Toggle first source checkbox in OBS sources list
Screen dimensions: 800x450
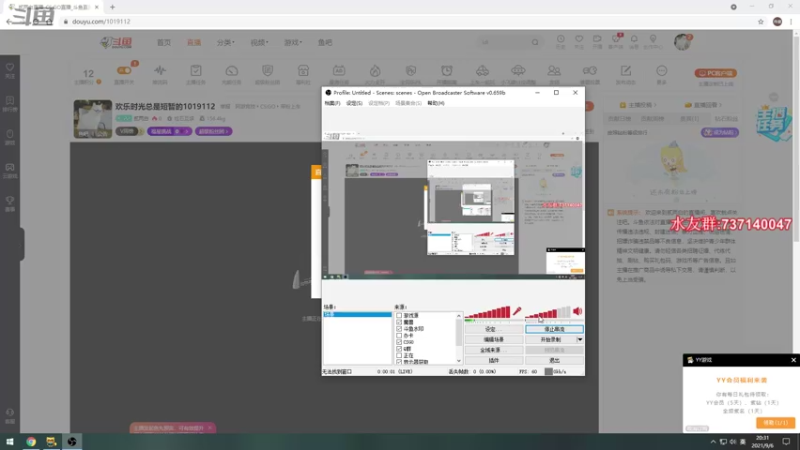tap(399, 316)
